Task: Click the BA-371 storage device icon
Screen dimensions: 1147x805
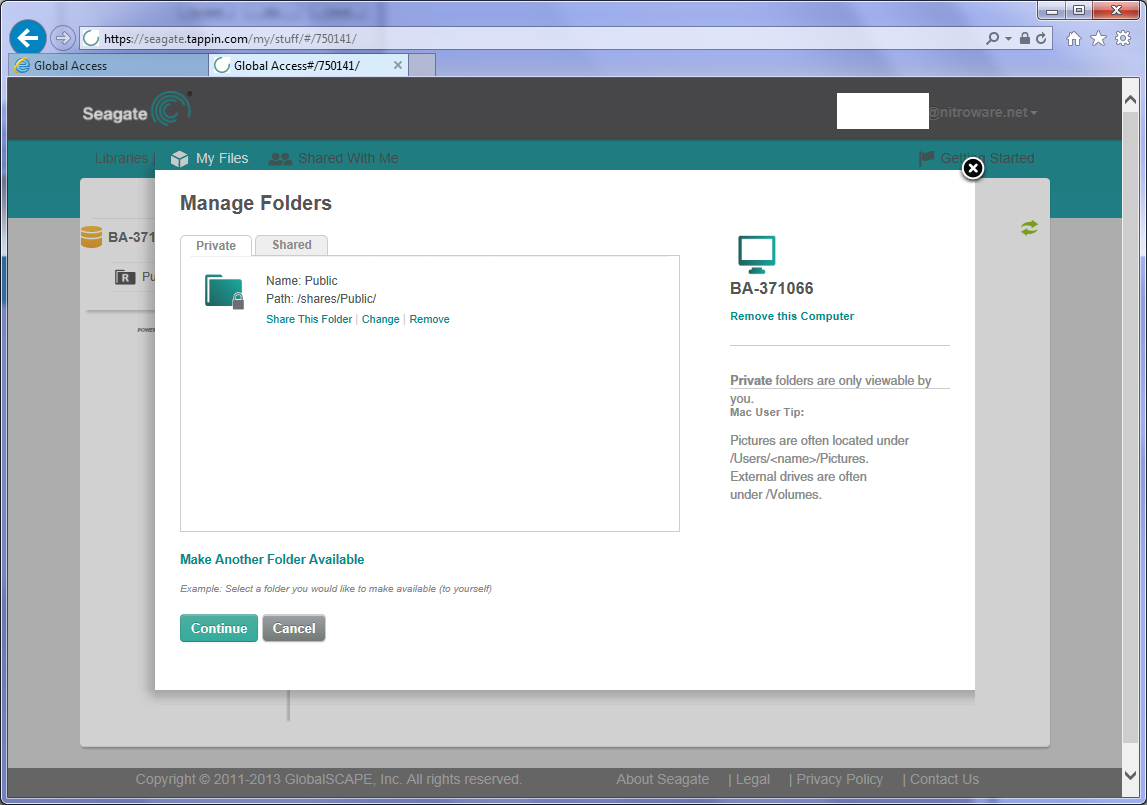Action: point(91,236)
